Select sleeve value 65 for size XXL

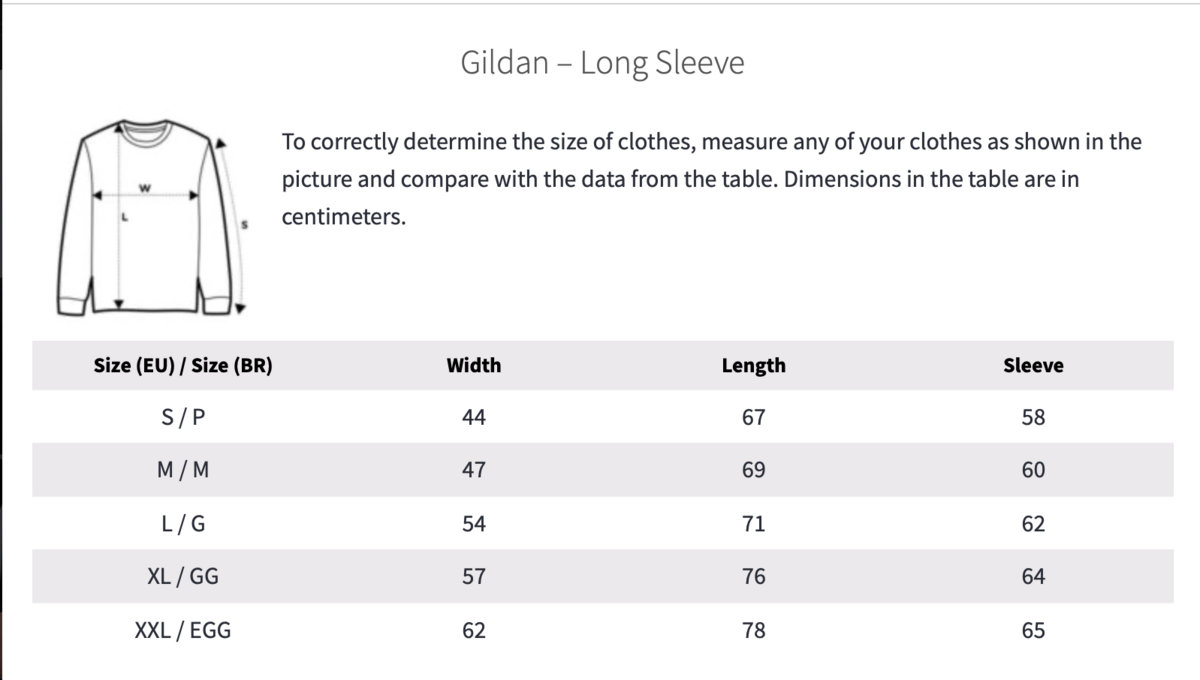pyautogui.click(x=1033, y=630)
